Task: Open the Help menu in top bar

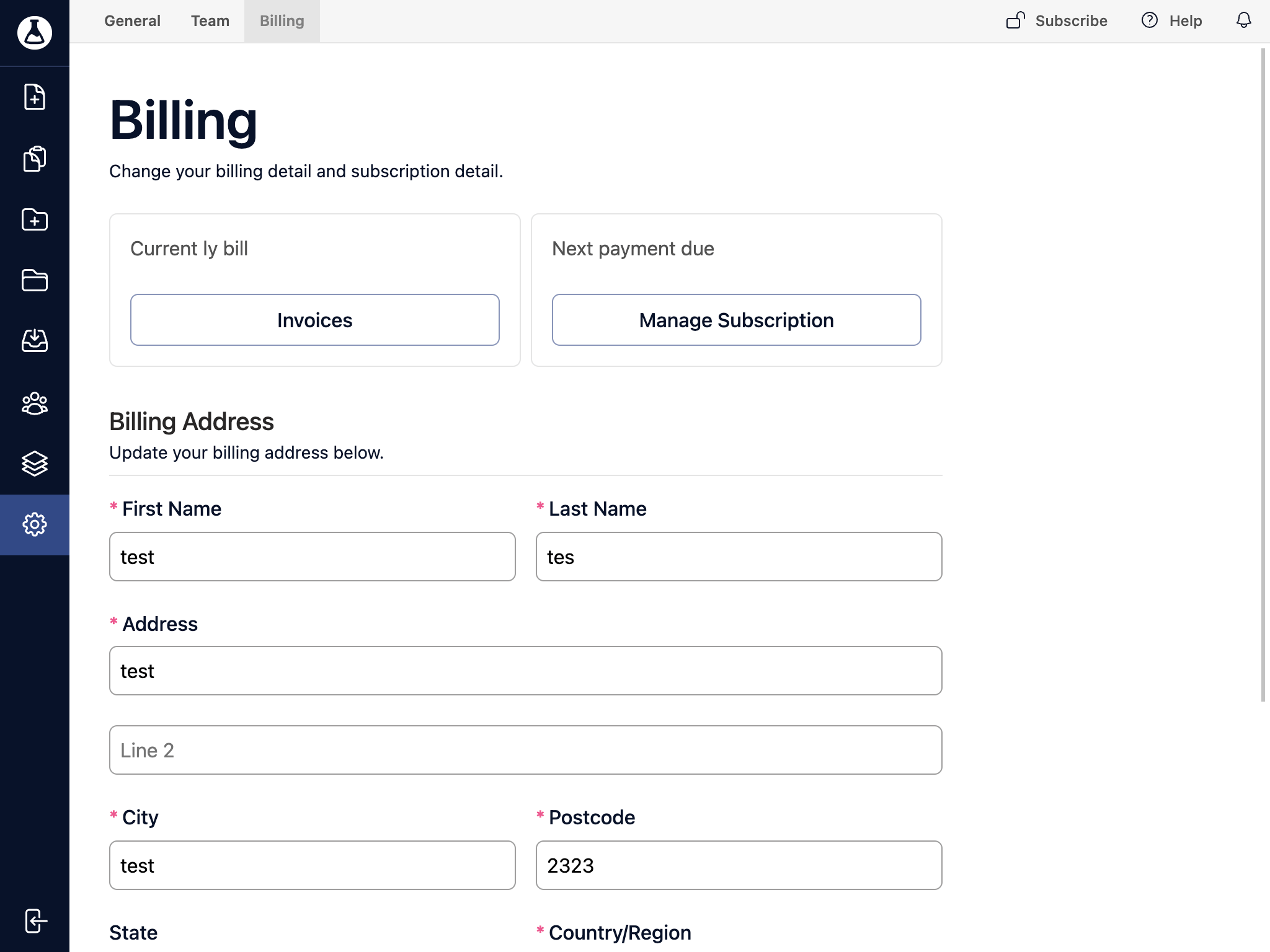Action: [x=1176, y=20]
